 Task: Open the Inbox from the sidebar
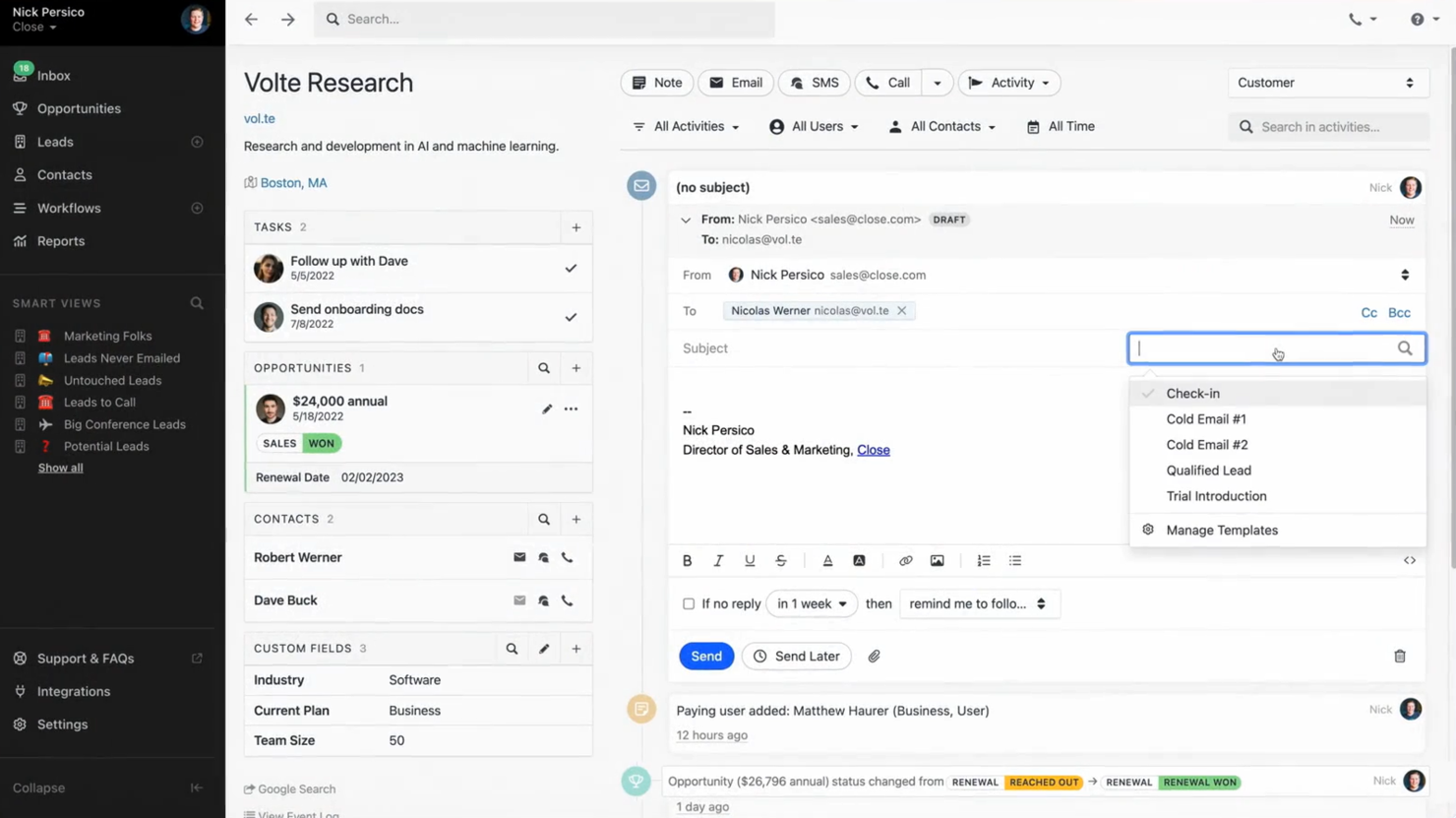coord(53,75)
